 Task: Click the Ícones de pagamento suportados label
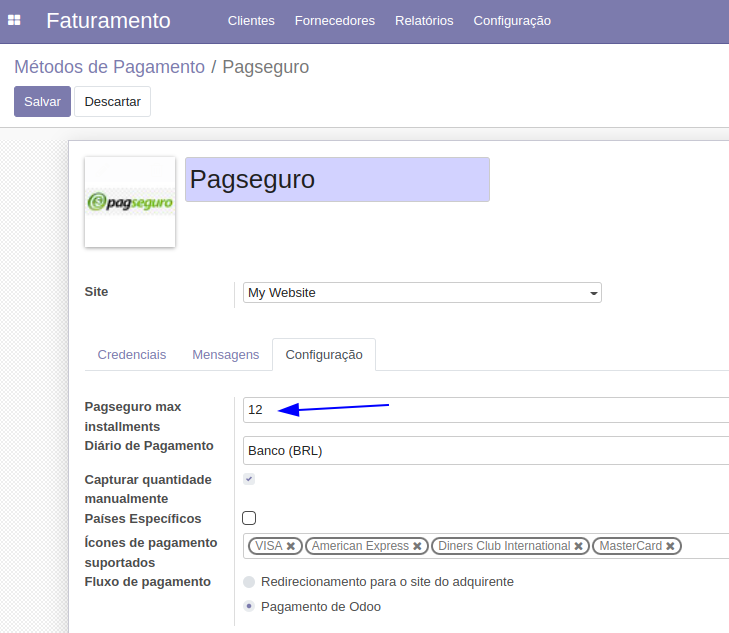click(151, 553)
